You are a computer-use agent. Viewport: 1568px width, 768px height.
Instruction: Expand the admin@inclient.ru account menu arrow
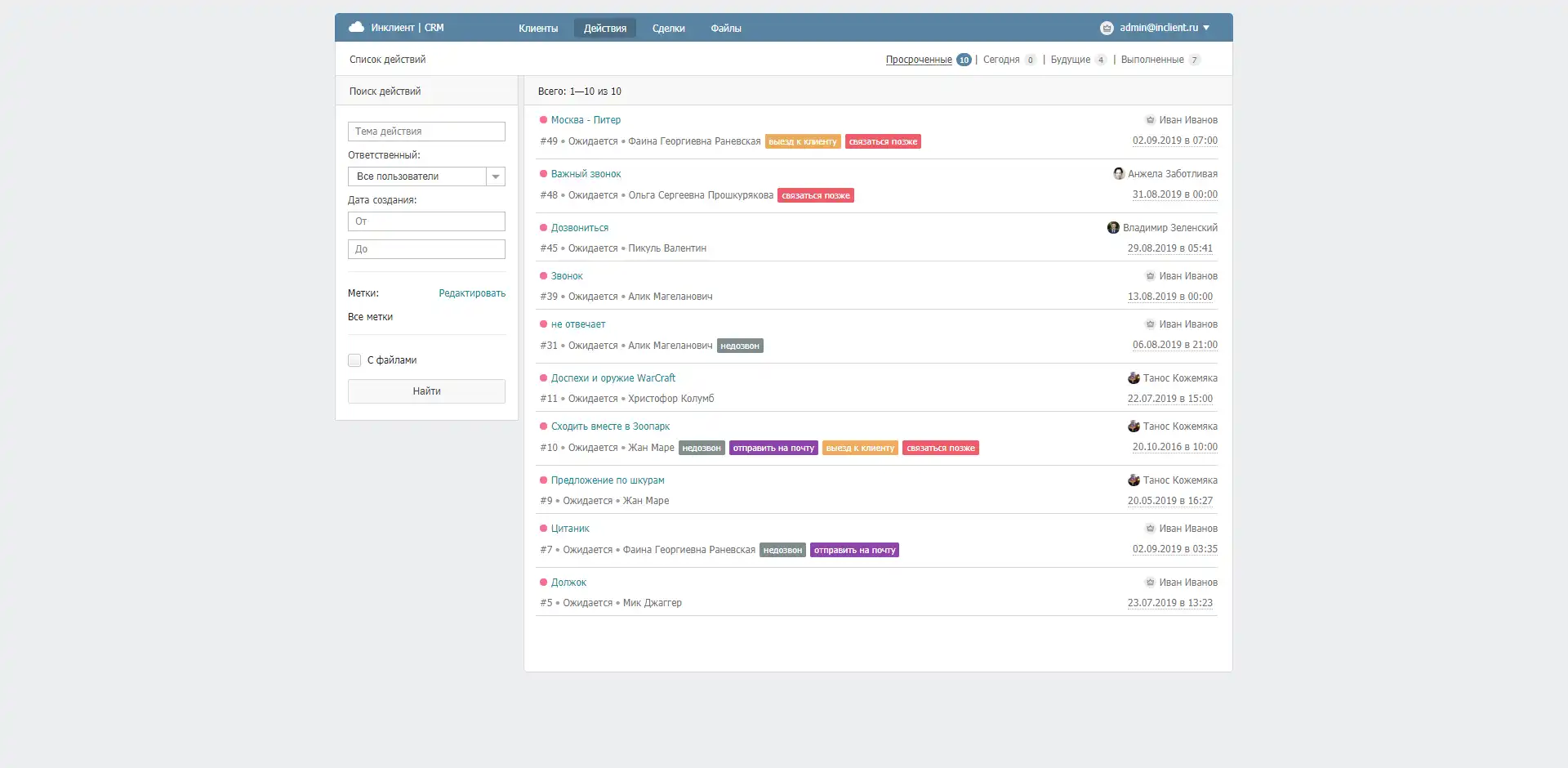1206,28
